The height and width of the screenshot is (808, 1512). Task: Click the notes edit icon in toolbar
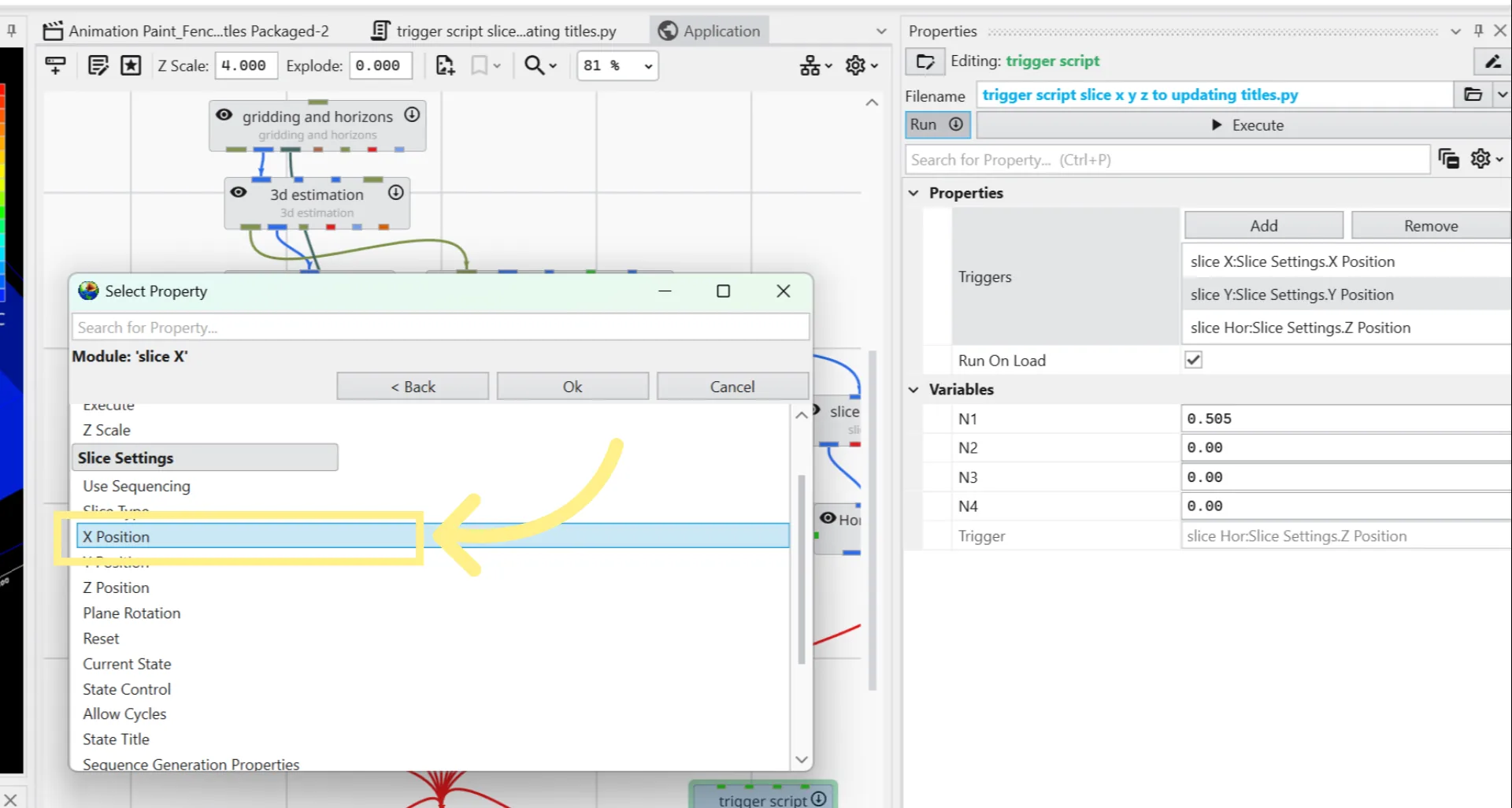click(x=98, y=65)
